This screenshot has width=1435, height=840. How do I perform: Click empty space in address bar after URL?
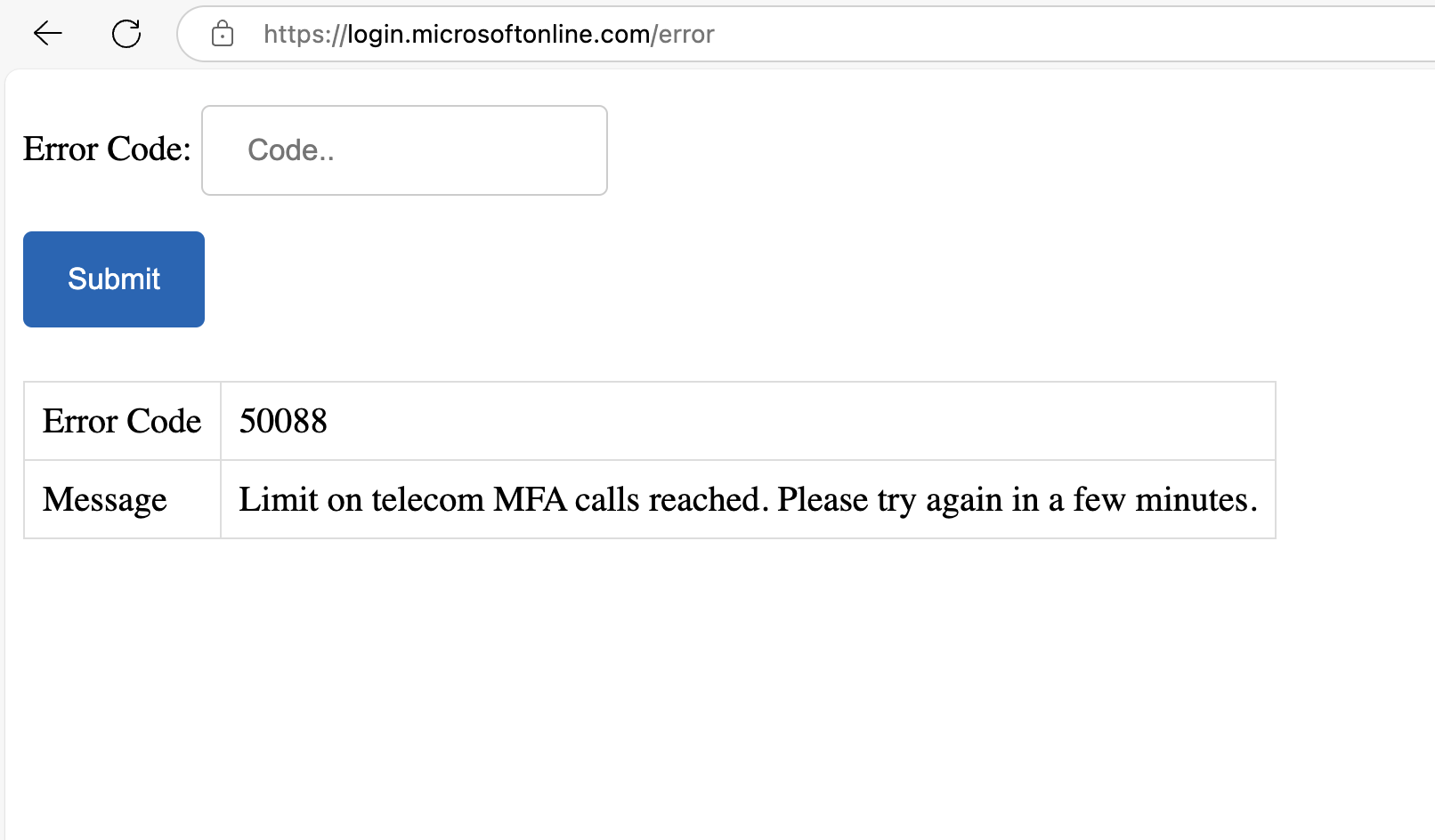1068,34
